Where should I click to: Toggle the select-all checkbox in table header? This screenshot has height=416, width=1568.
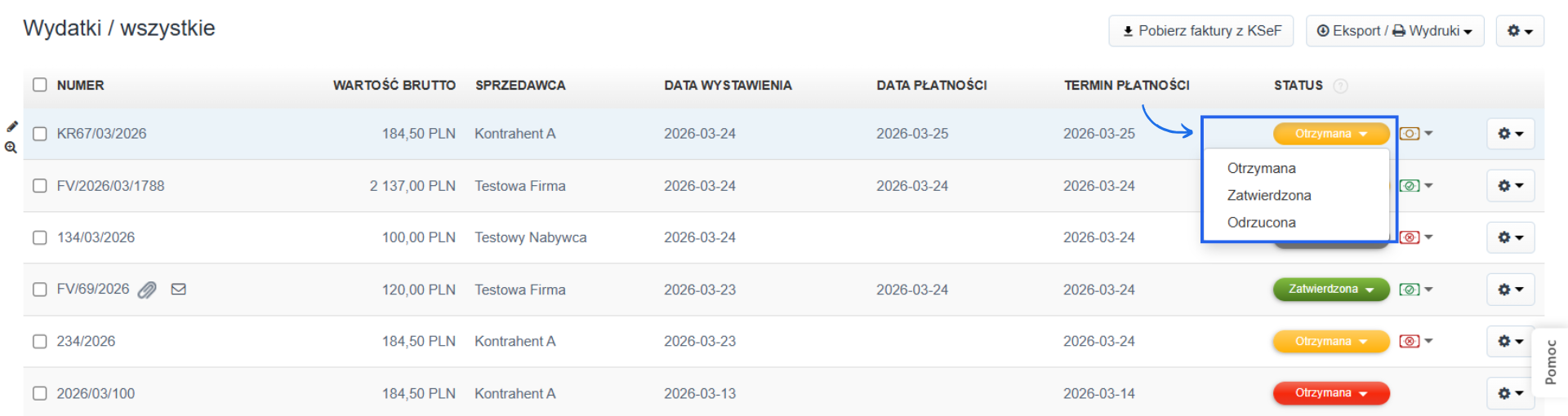pos(40,85)
